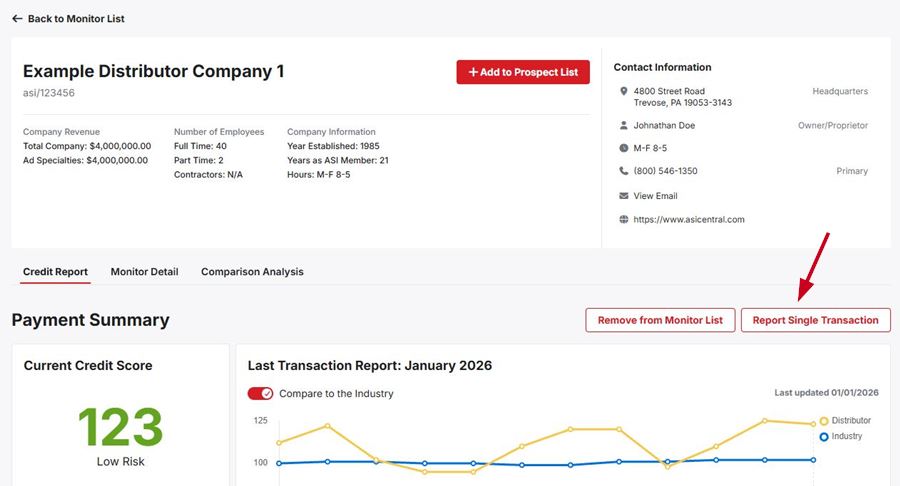This screenshot has width=900, height=486.
Task: Click the 123 credit score number
Action: point(120,428)
